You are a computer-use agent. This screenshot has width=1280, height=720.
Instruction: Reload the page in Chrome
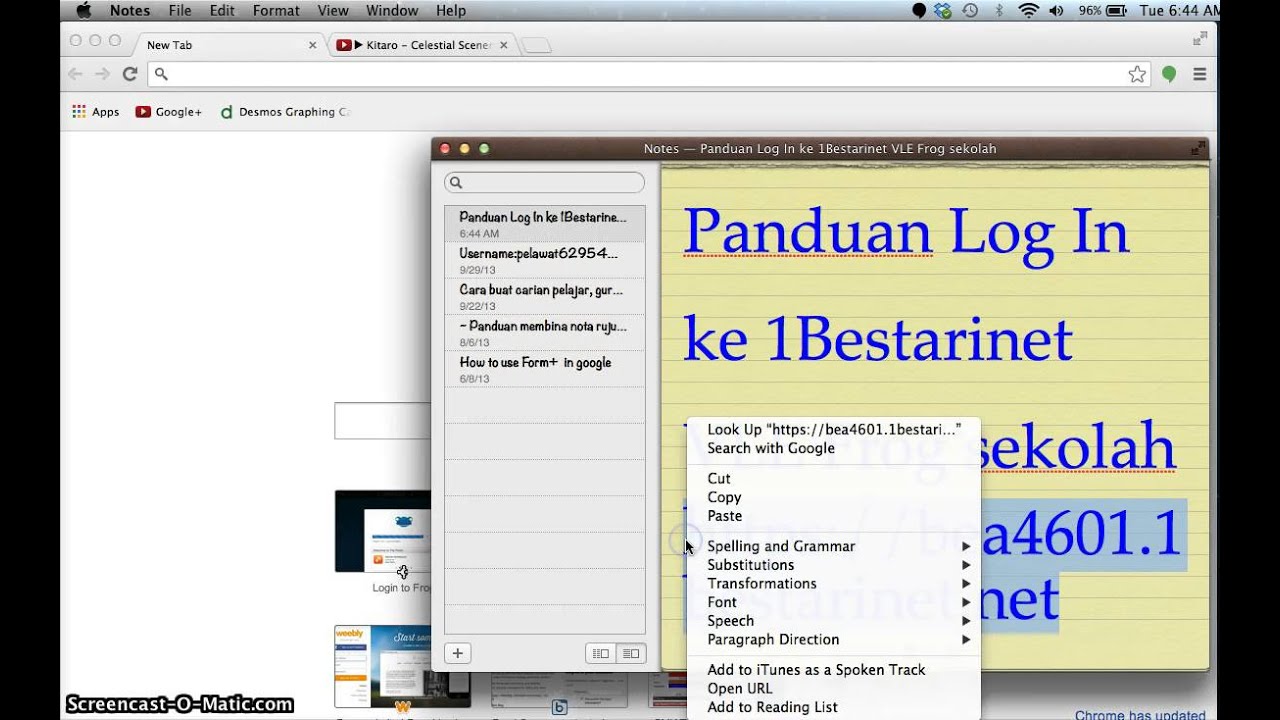coord(130,74)
